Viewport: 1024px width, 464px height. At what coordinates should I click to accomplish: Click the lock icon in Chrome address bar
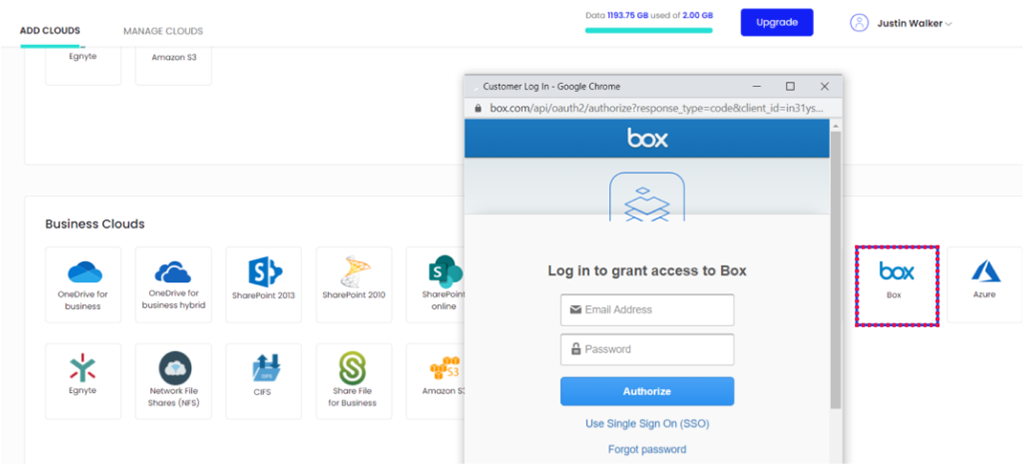tap(477, 108)
